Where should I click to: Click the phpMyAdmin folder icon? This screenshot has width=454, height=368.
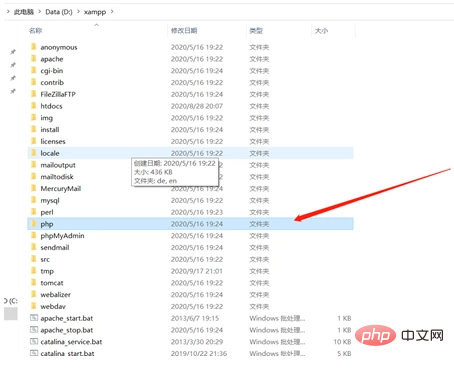point(33,235)
